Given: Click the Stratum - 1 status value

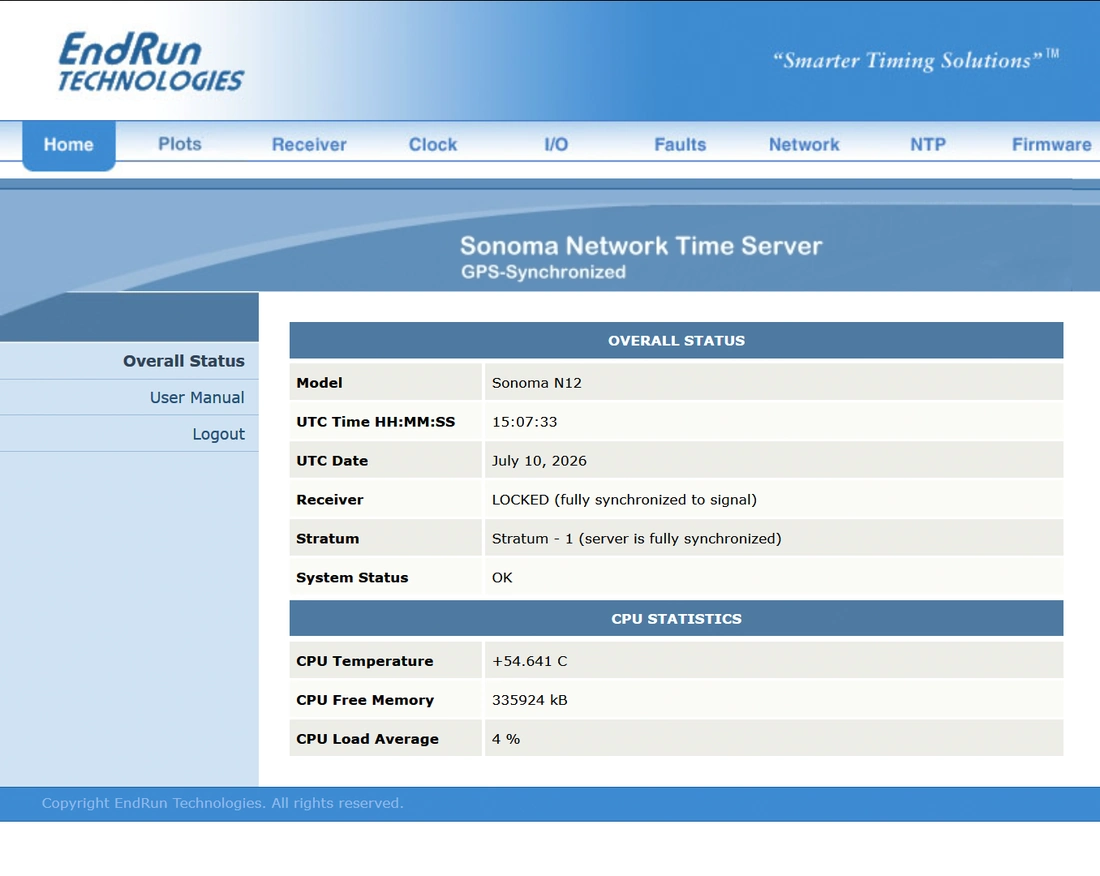Looking at the screenshot, I should point(636,539).
